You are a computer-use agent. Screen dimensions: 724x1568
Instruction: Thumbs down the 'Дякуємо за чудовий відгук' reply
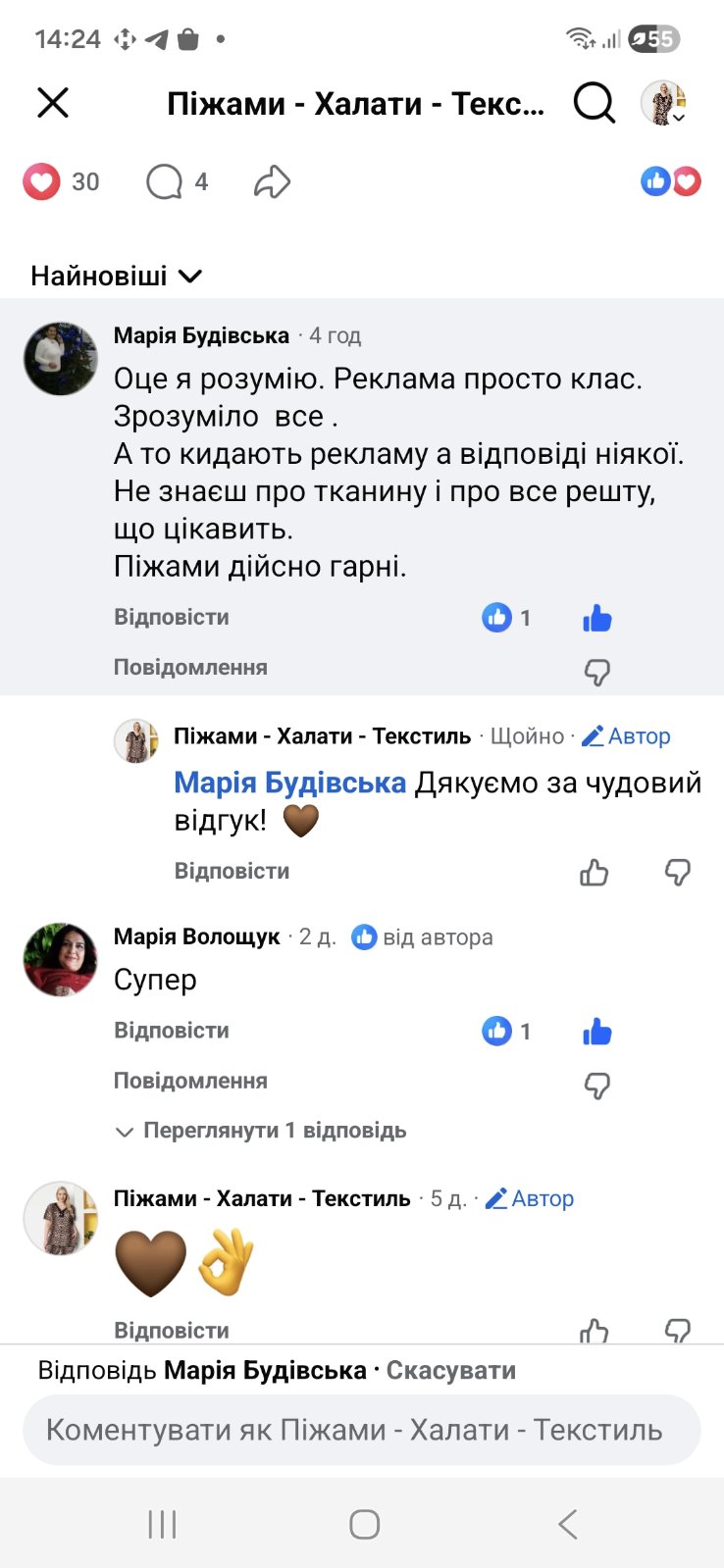pos(678,872)
